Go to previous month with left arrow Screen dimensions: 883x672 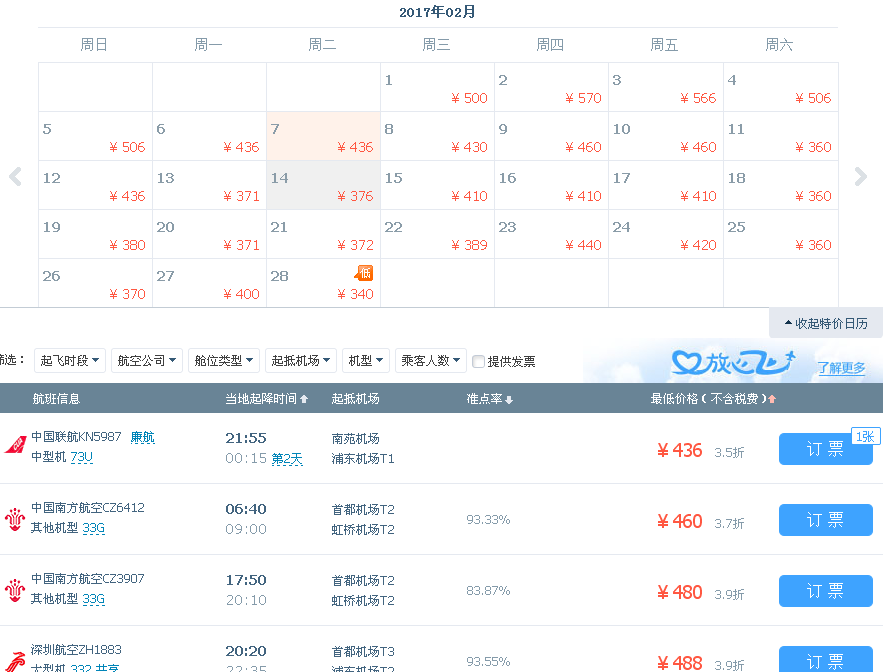[x=15, y=177]
